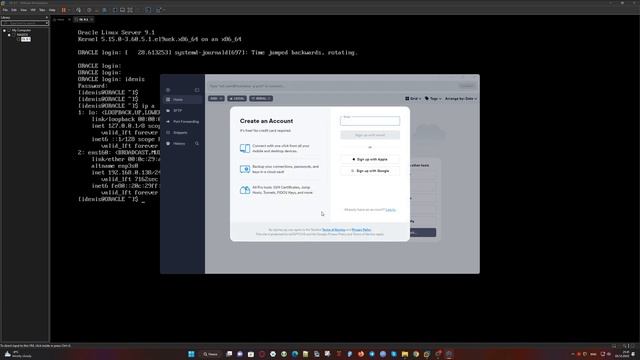The width and height of the screenshot is (640, 360).
Task: Open the Privacy Policy link
Action: tap(361, 230)
